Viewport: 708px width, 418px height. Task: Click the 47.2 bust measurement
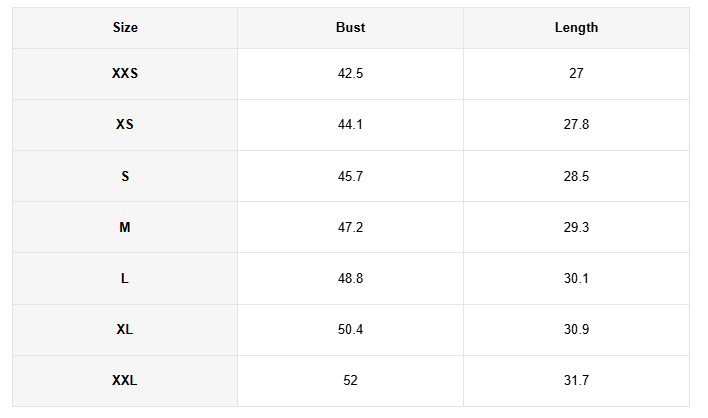[x=350, y=228]
